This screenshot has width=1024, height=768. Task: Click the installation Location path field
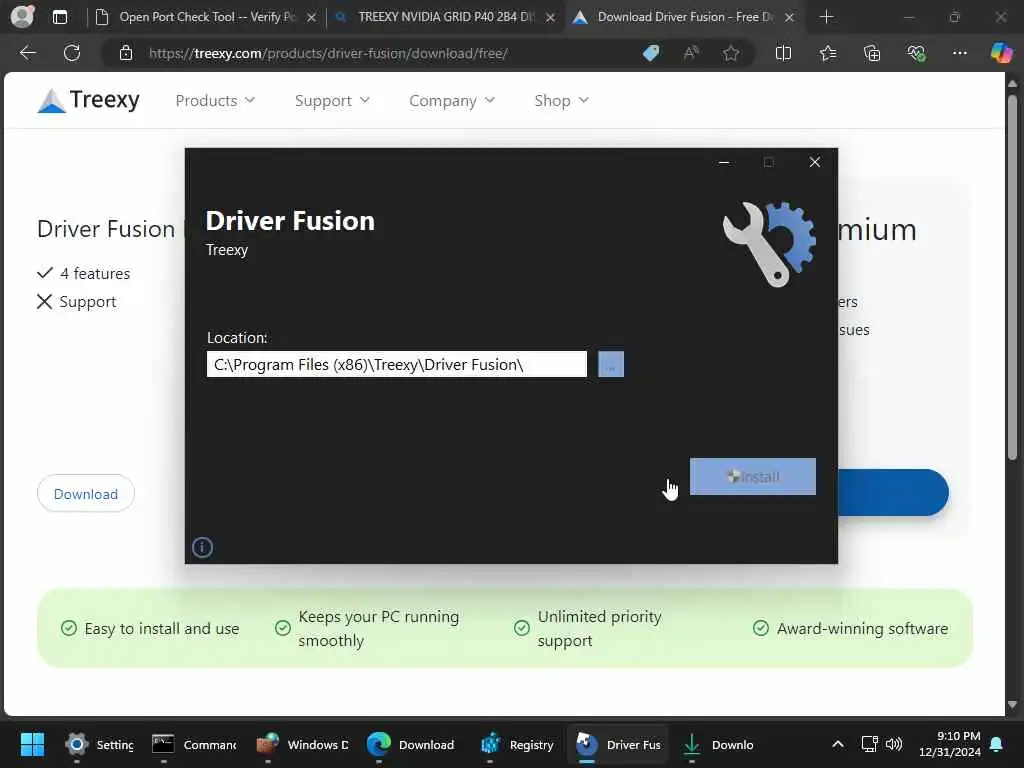pos(396,364)
